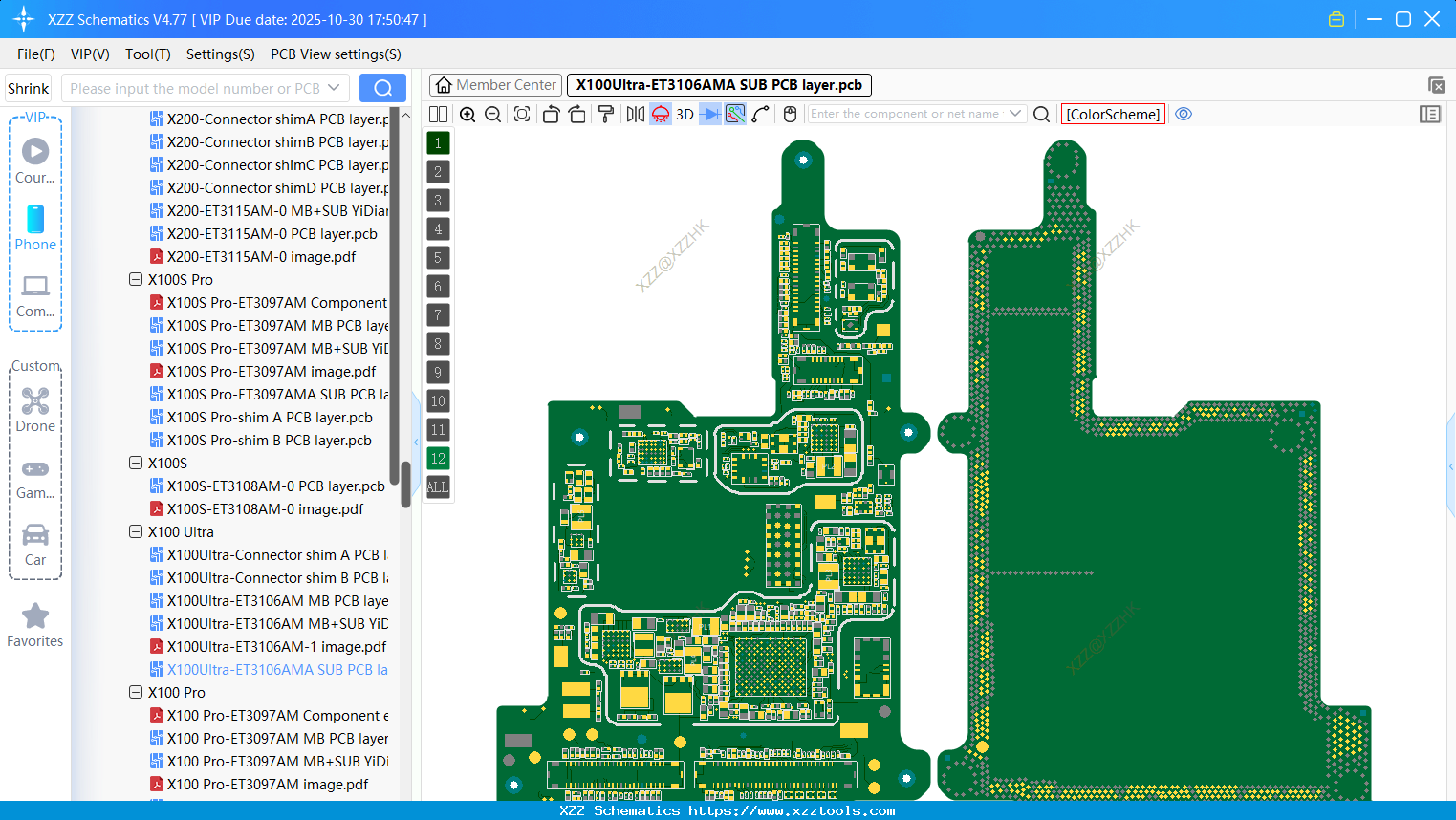This screenshot has height=820, width=1456.
Task: Open the Tool(T) menu
Action: pyautogui.click(x=147, y=54)
